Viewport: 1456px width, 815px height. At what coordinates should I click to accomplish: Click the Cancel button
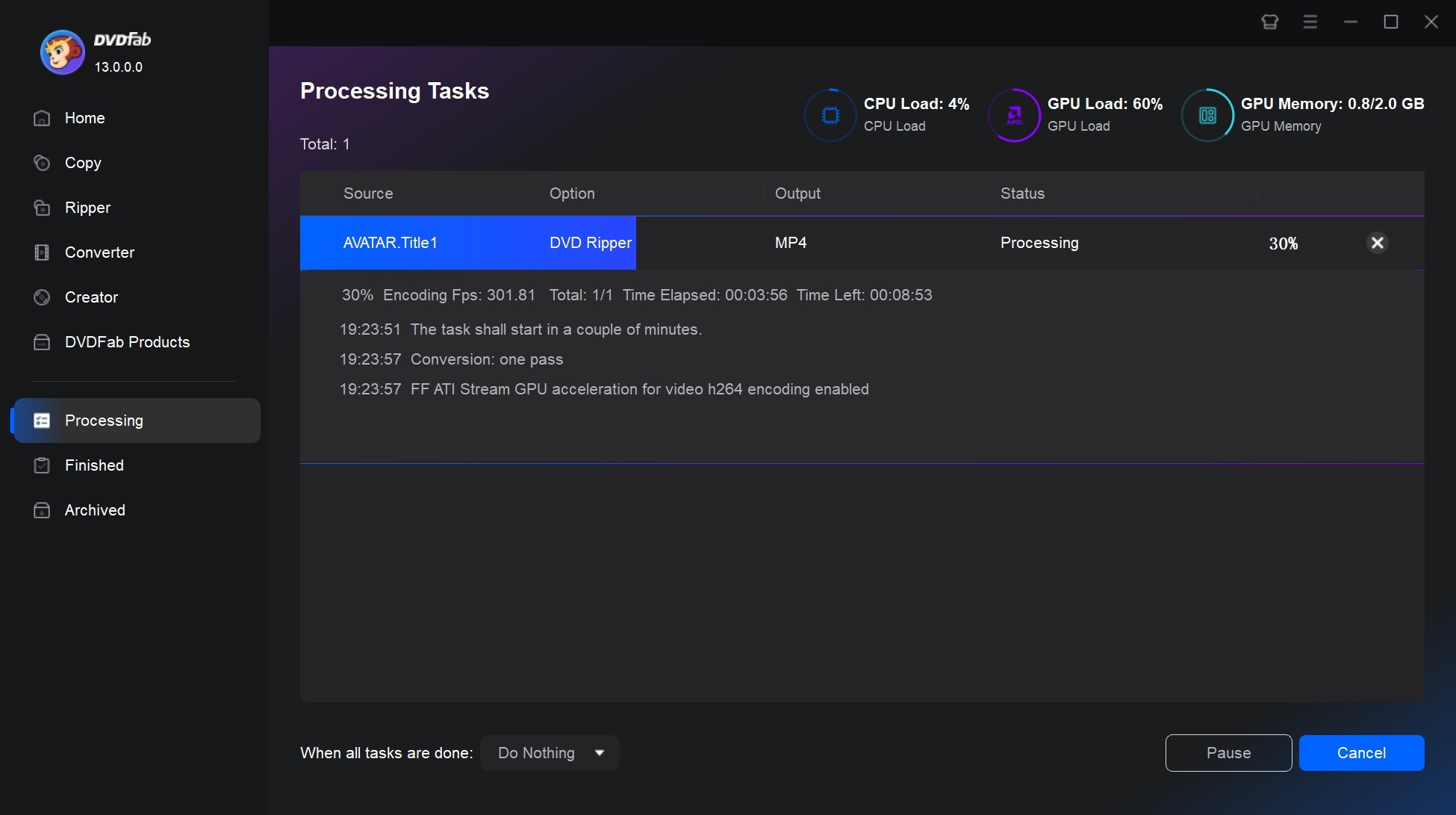click(1362, 753)
